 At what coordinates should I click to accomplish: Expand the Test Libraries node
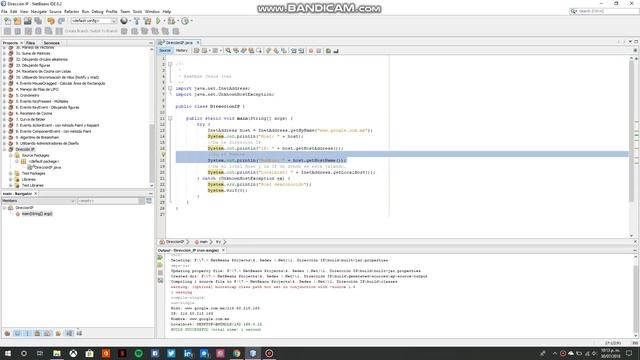(11, 185)
